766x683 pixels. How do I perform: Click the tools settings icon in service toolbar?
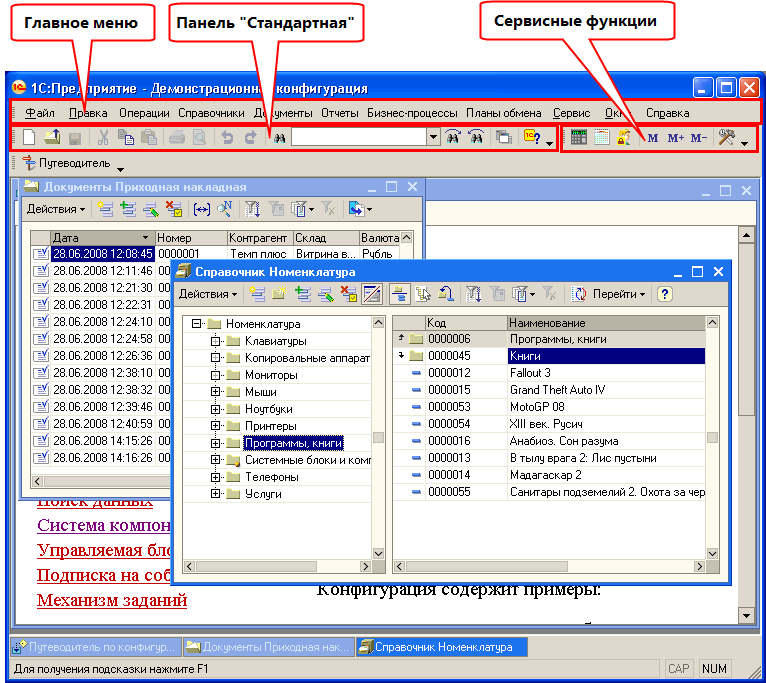pos(726,138)
